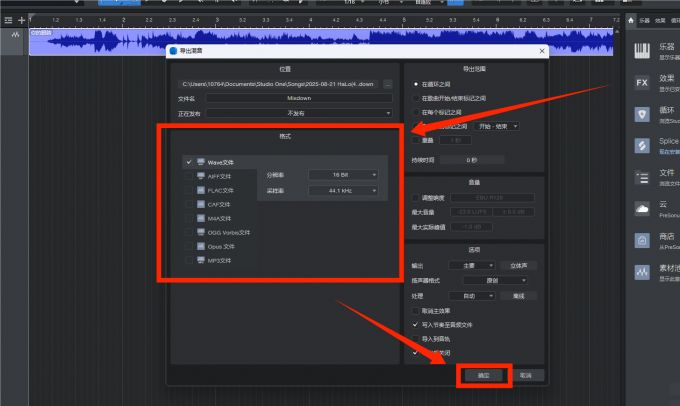The height and width of the screenshot is (406, 680).
Task: Check the Opus 文件 format checkbox
Action: (189, 246)
